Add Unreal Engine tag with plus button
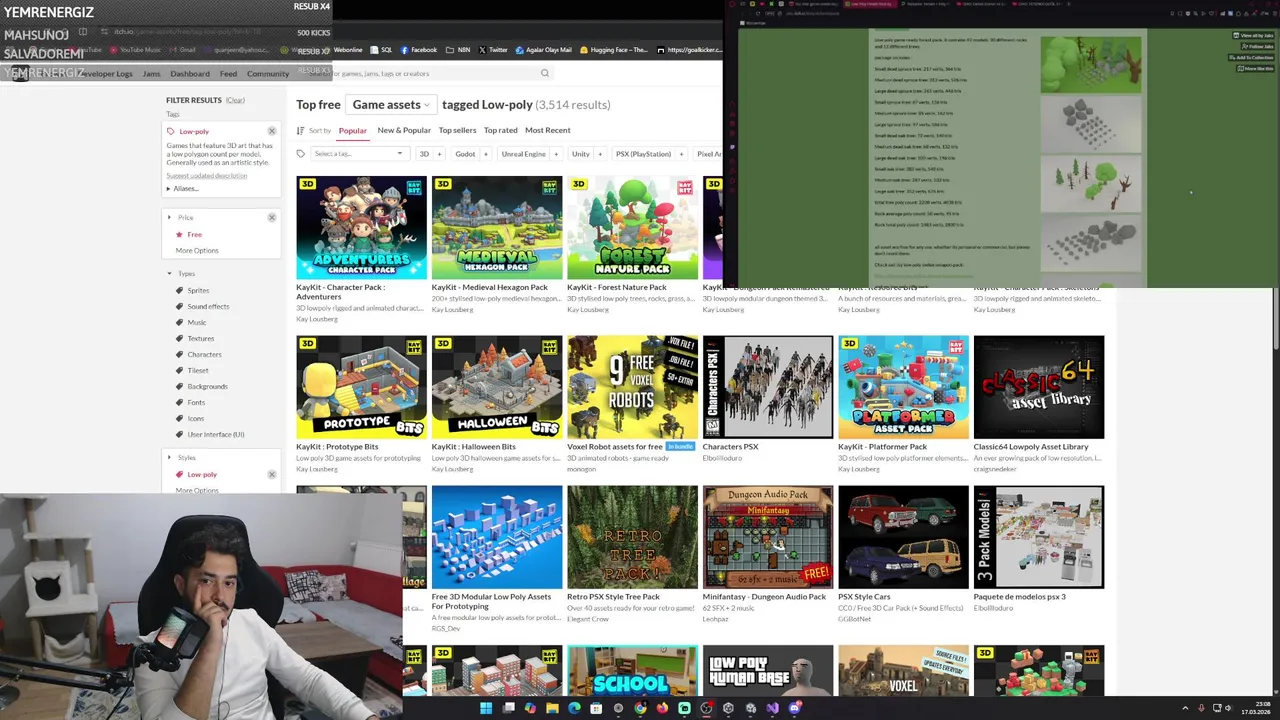Screen dimensions: 1280x720 (x=555, y=154)
